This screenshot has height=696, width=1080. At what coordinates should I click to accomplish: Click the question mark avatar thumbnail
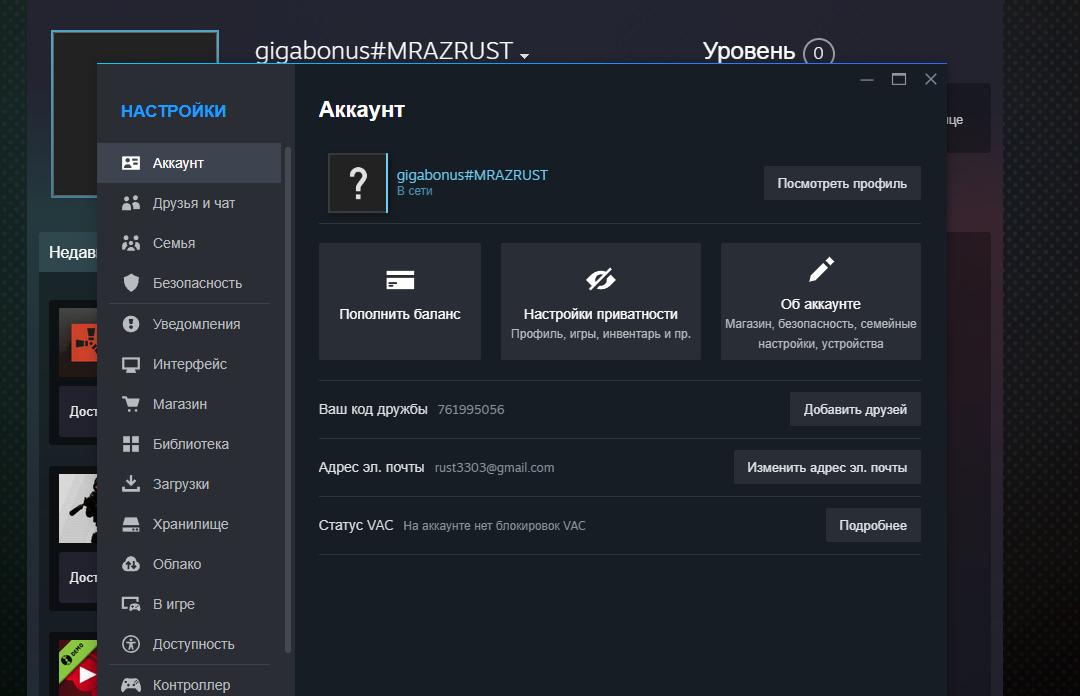[x=357, y=183]
